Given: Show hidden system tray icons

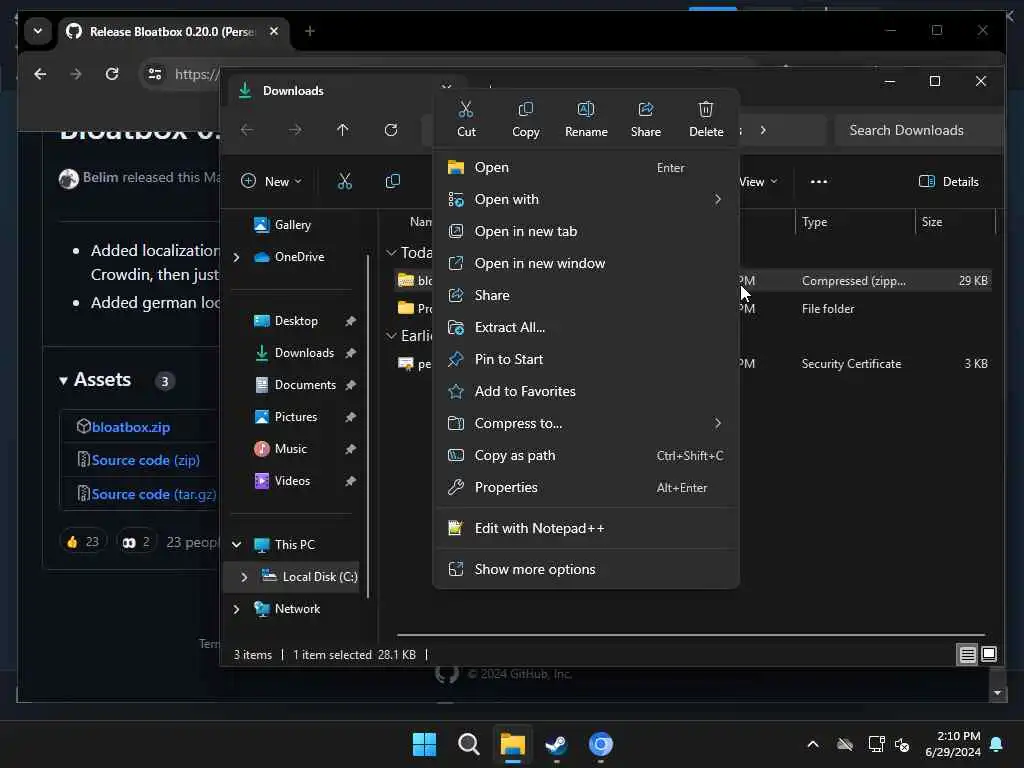Looking at the screenshot, I should pyautogui.click(x=812, y=744).
